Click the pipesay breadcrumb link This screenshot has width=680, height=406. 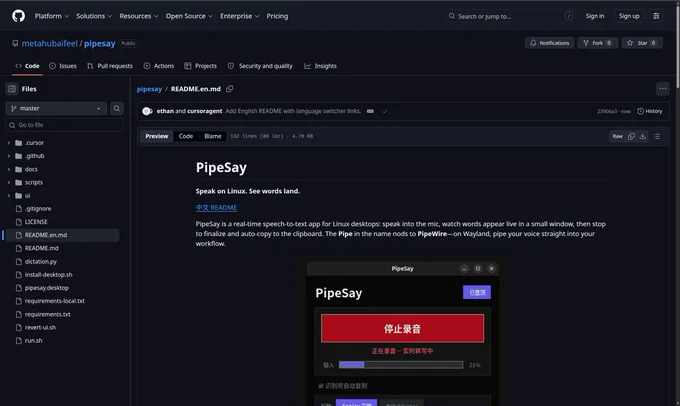pos(149,89)
